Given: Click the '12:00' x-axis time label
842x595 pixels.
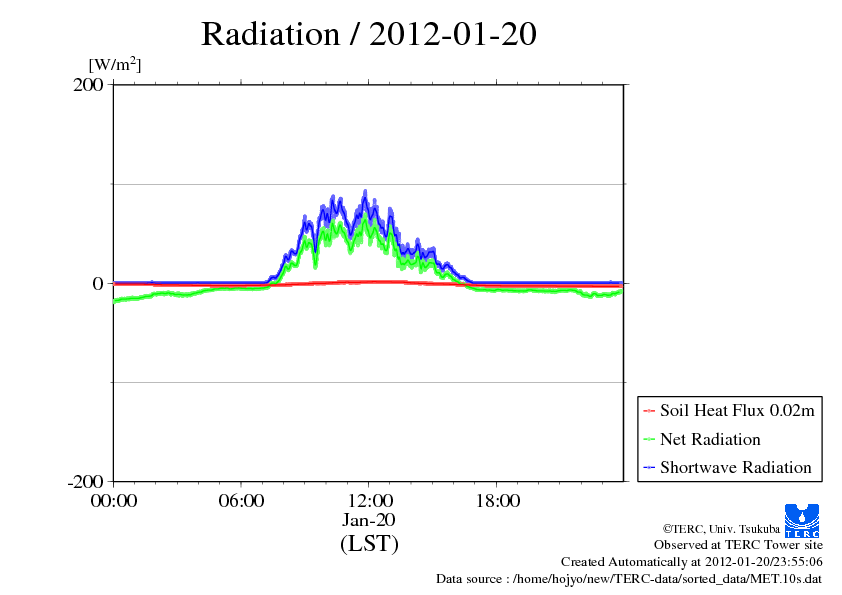Looking at the screenshot, I should pos(370,501).
